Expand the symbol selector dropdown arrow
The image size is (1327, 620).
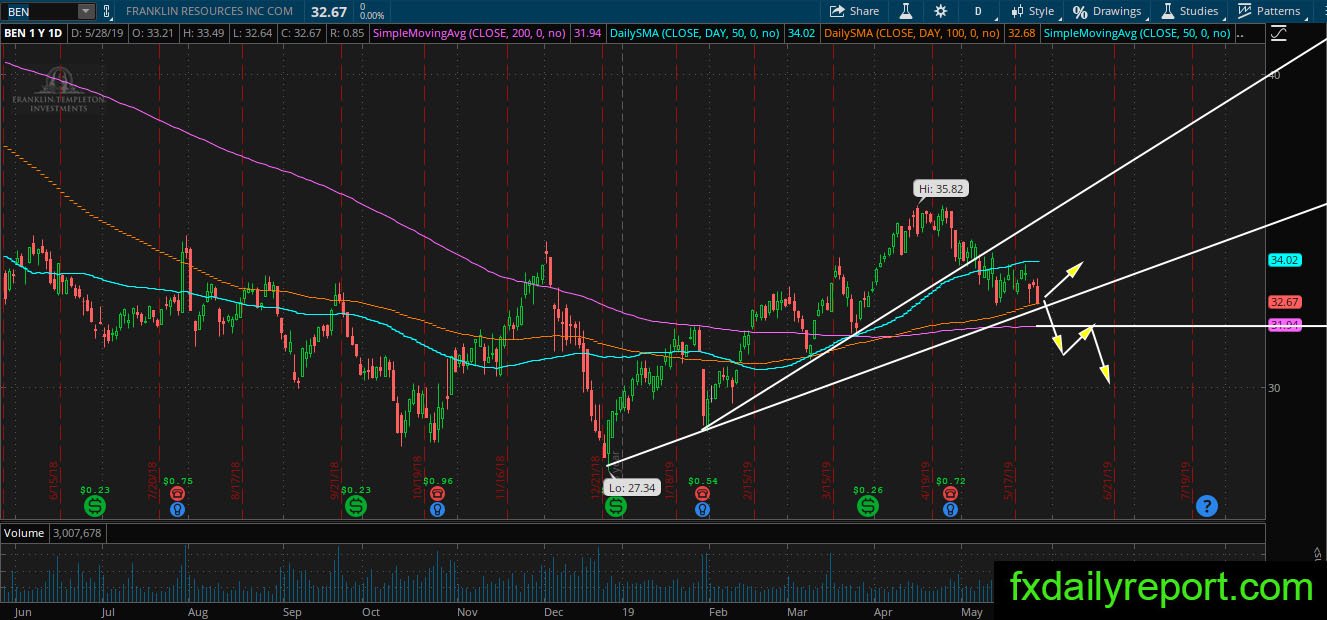click(x=86, y=11)
